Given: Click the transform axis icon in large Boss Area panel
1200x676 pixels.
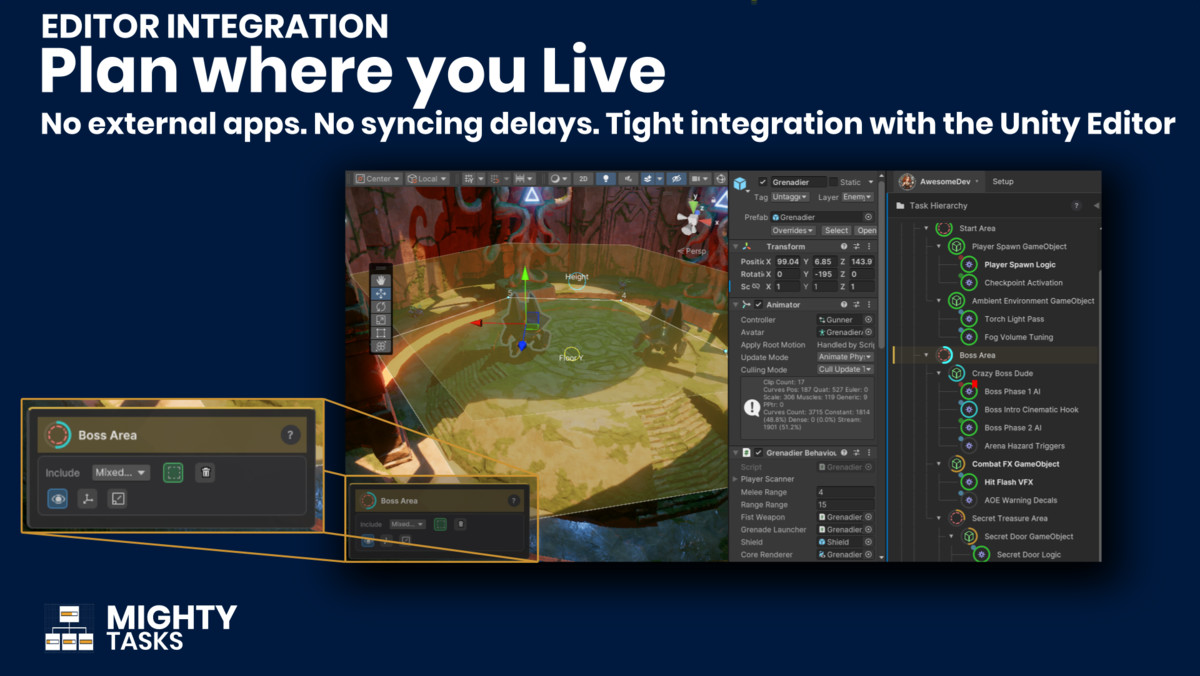Looking at the screenshot, I should (88, 498).
